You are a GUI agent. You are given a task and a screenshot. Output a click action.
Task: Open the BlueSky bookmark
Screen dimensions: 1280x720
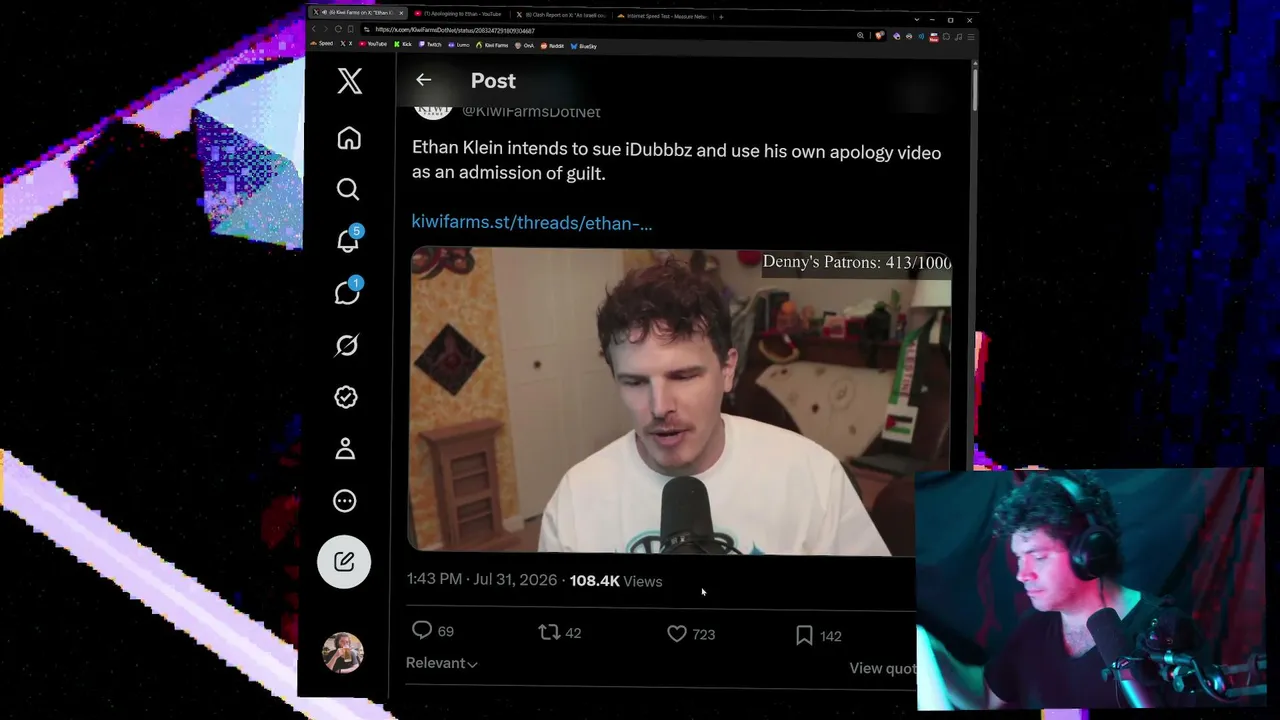pos(584,46)
